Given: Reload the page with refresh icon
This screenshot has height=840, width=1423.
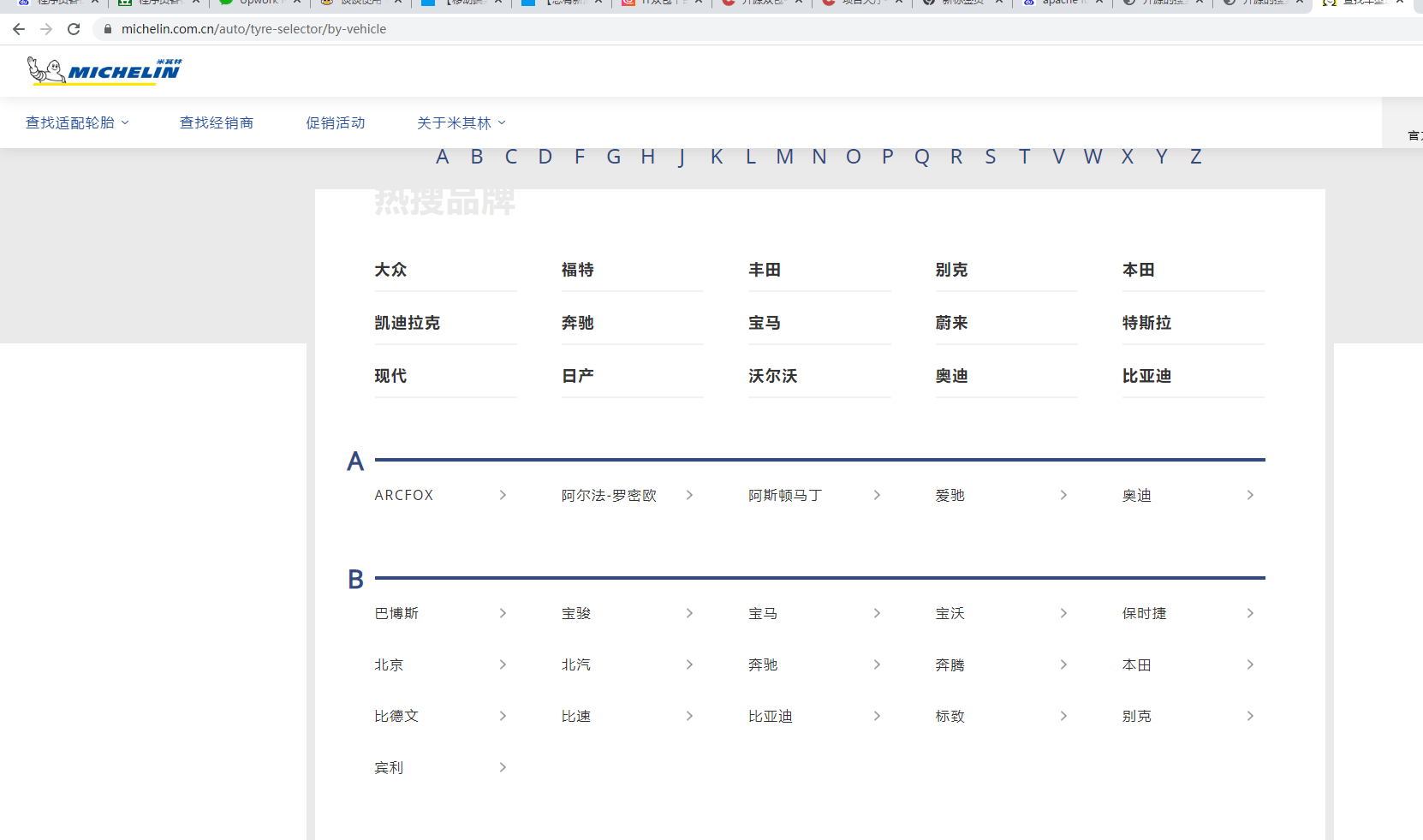Looking at the screenshot, I should pos(74,29).
